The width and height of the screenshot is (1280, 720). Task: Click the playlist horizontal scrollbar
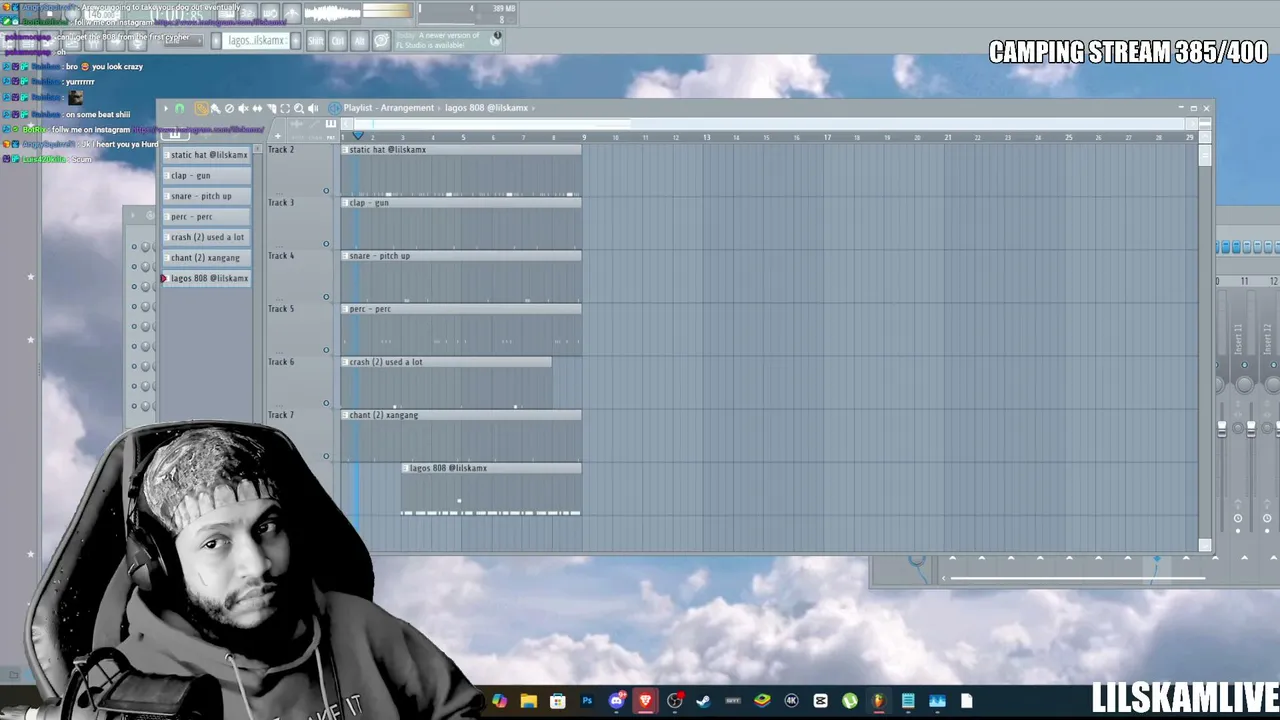point(770,124)
